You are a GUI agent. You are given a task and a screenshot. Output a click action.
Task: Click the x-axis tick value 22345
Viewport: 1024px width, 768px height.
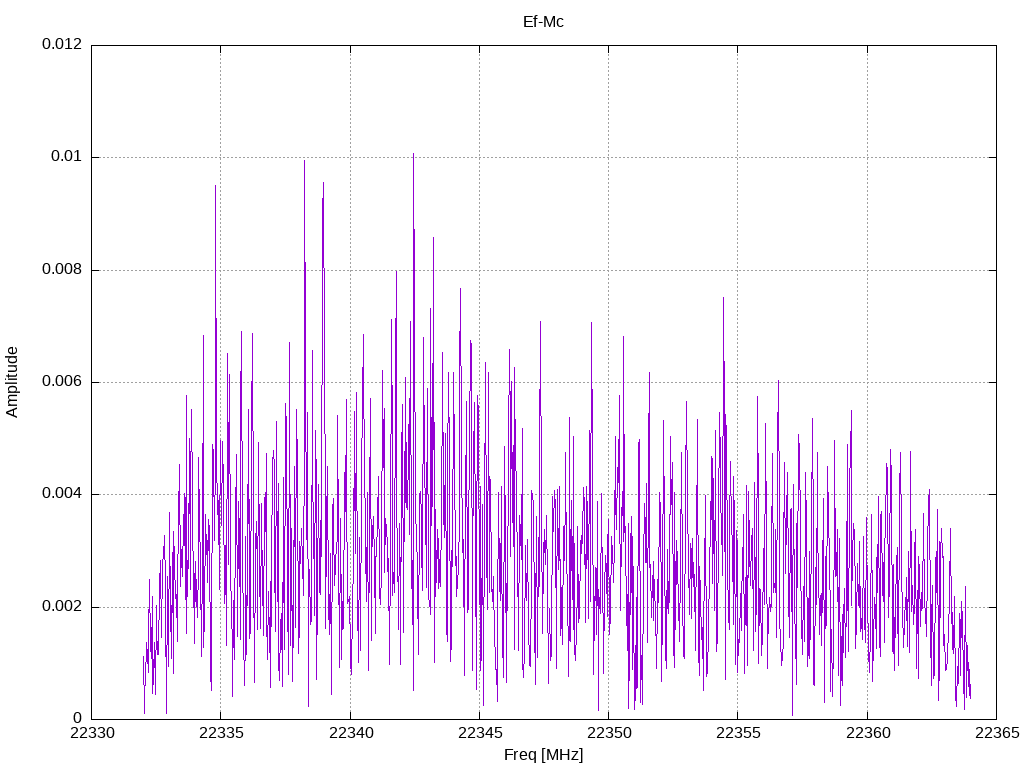click(480, 733)
